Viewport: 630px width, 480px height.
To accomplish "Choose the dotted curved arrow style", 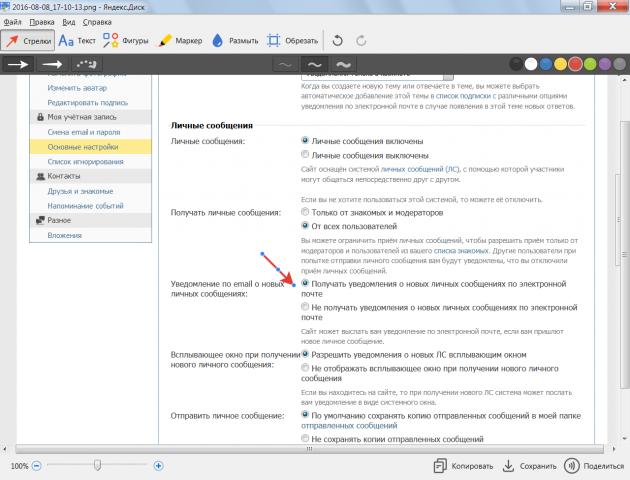I will click(86, 64).
